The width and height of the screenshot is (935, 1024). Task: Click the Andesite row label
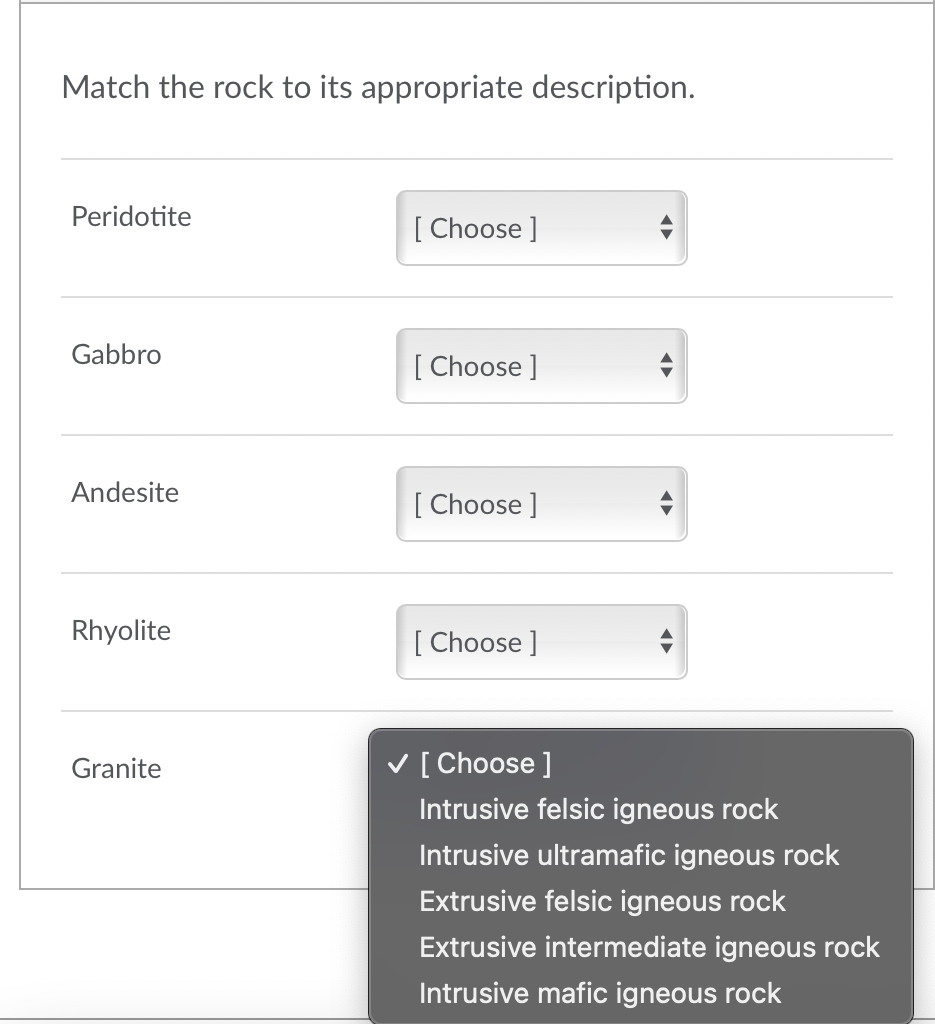(125, 492)
